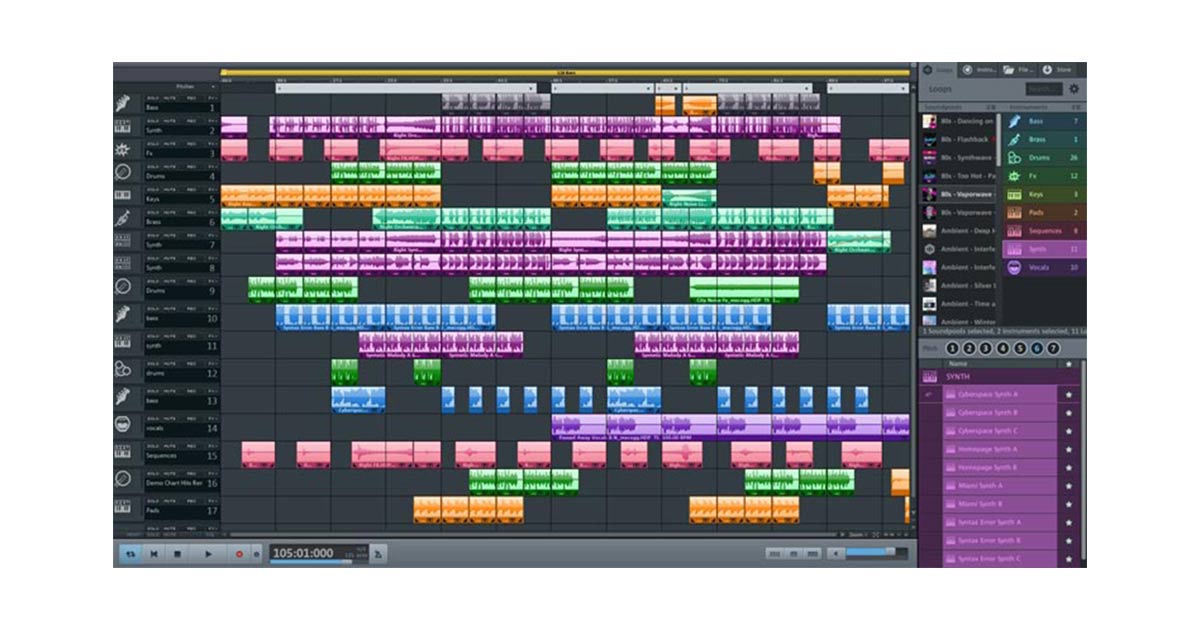Click the Keys icon on track 5
The image size is (1200, 630).
tap(123, 196)
